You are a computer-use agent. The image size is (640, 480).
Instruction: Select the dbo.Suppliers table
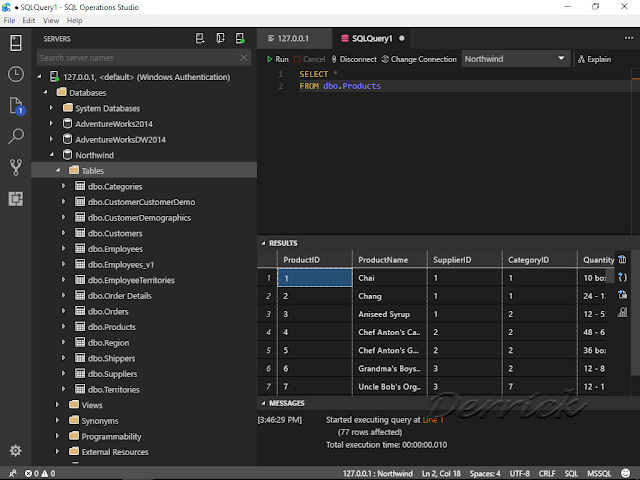tap(112, 373)
